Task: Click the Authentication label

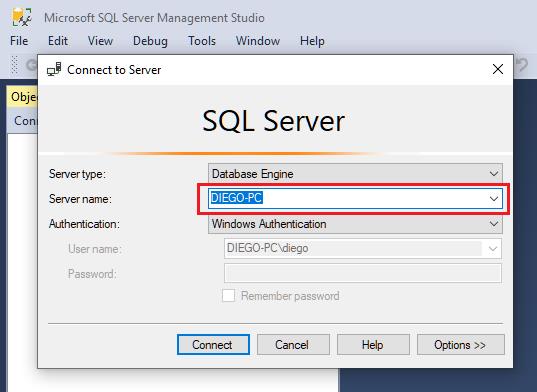Action: (x=84, y=224)
